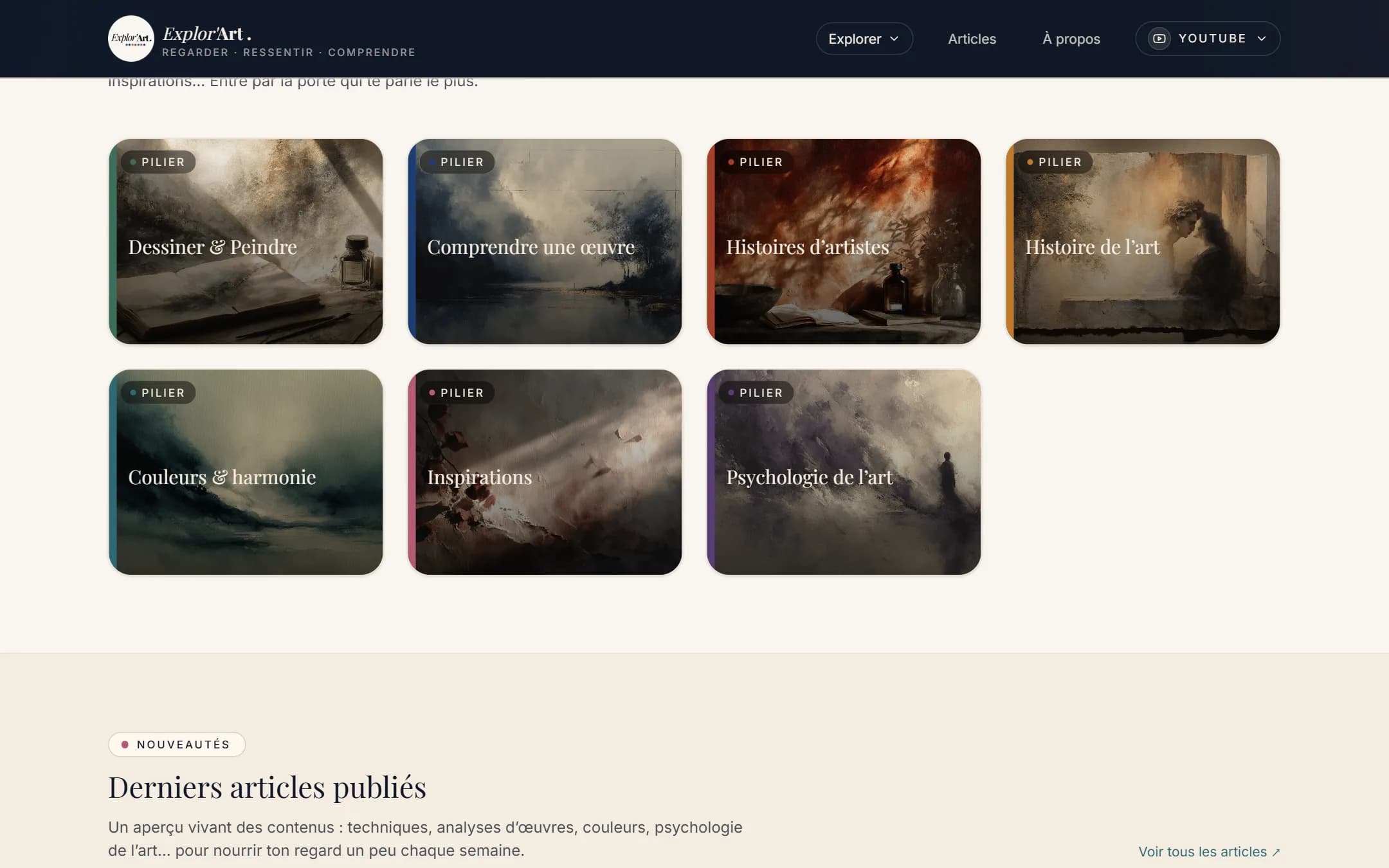Click the arrow icon after Voir tous les articles
Screen dimensions: 1389x868
1276,852
